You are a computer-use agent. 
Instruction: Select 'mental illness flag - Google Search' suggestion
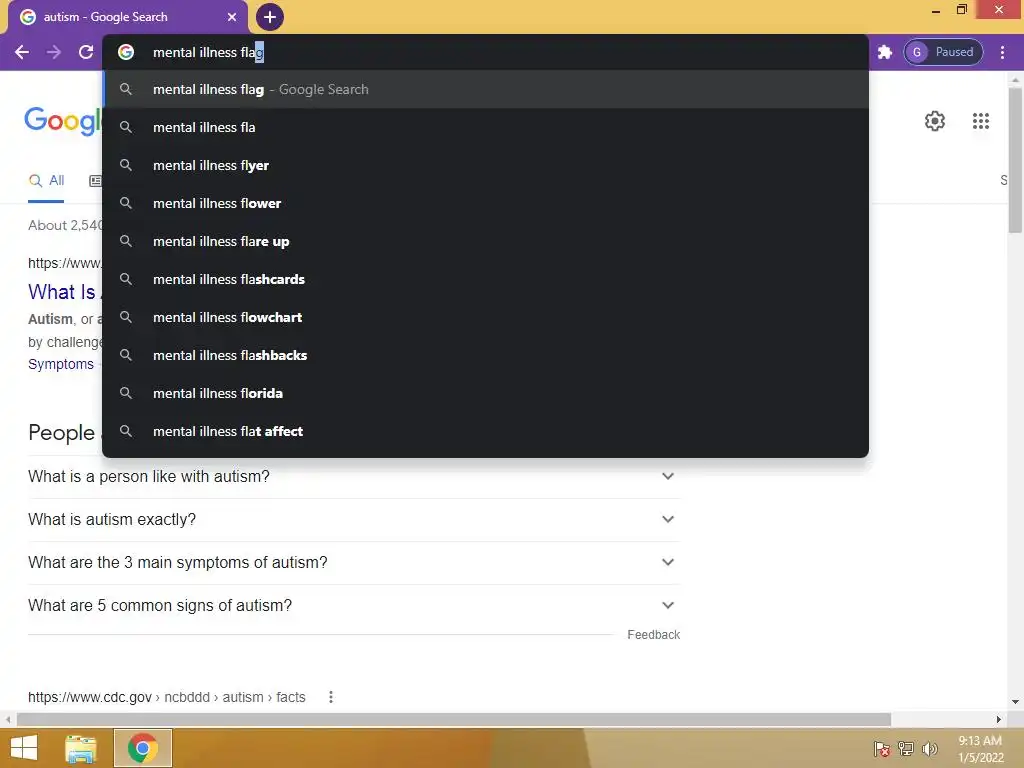tap(486, 89)
